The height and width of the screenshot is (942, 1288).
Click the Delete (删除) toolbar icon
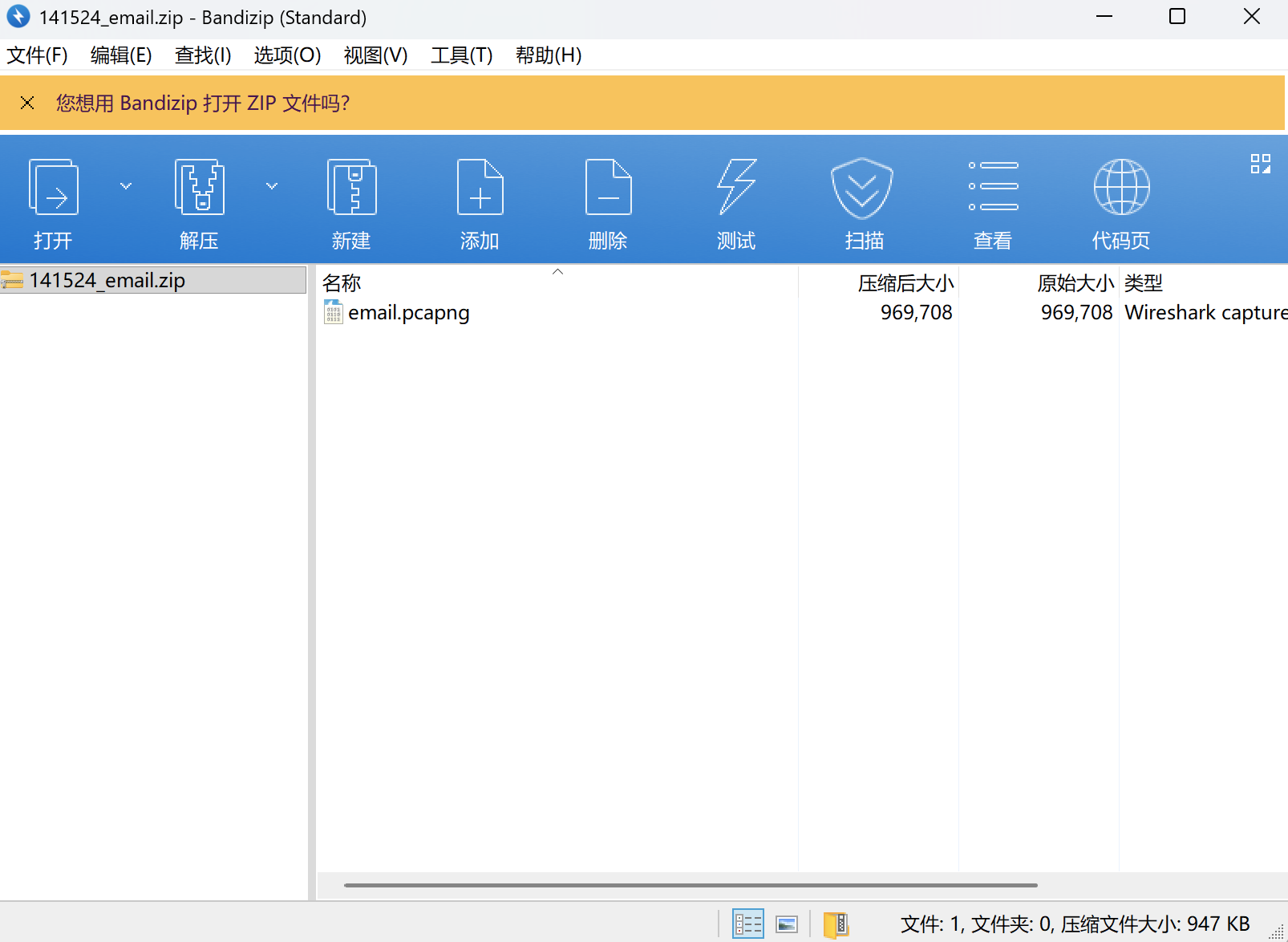pos(608,187)
